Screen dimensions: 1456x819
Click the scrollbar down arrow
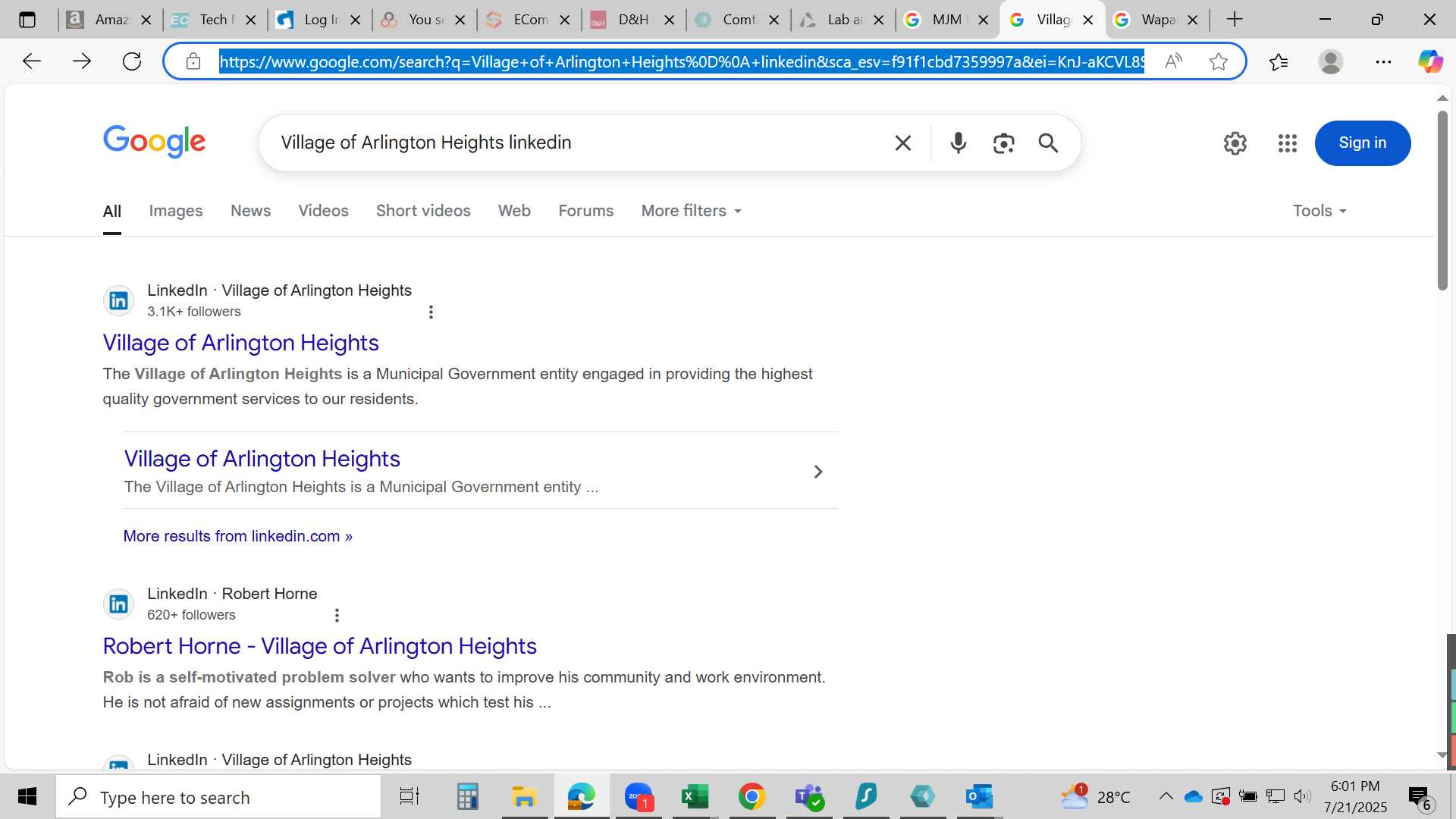click(x=1442, y=755)
